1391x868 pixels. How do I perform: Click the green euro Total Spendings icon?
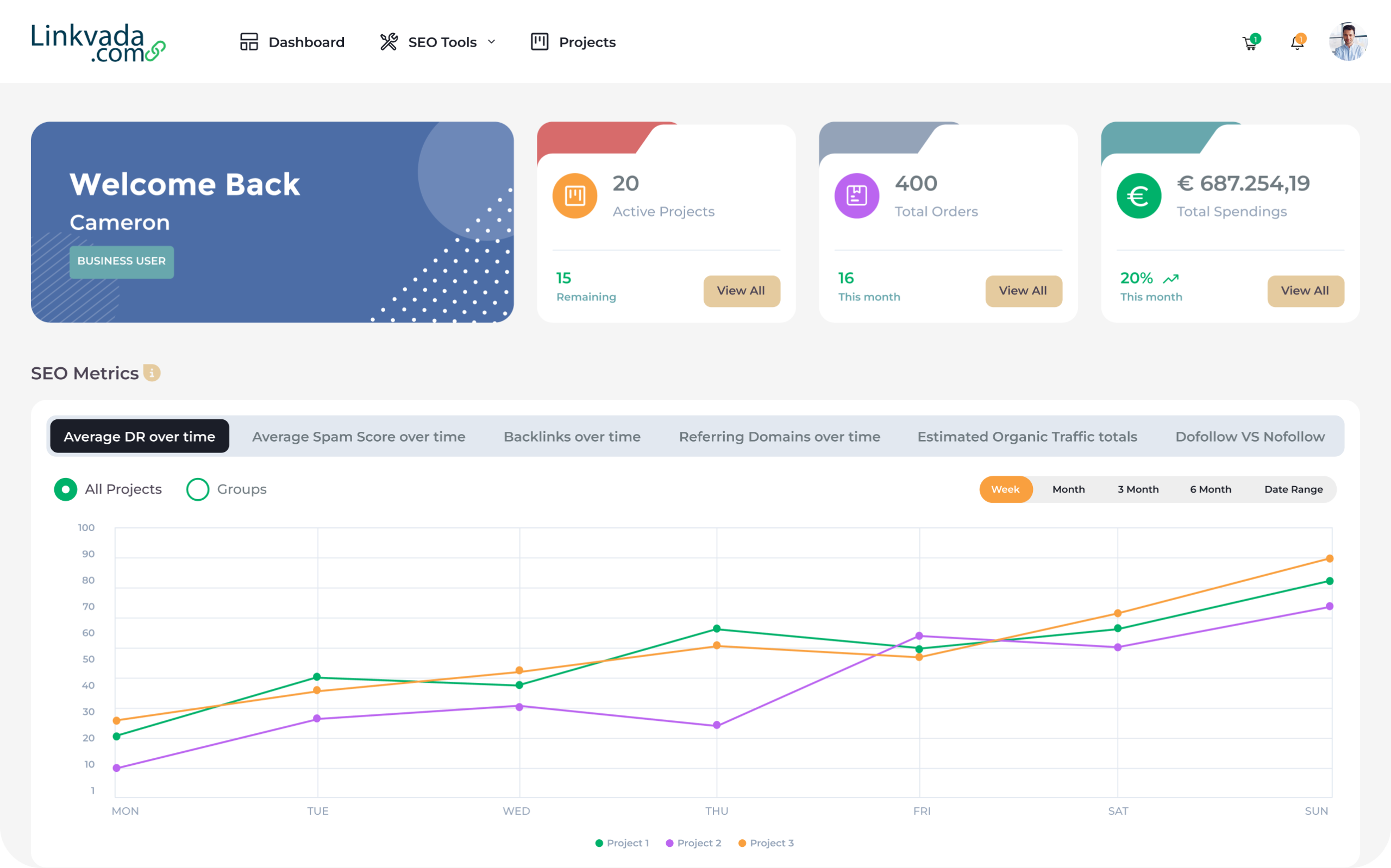coord(1138,196)
